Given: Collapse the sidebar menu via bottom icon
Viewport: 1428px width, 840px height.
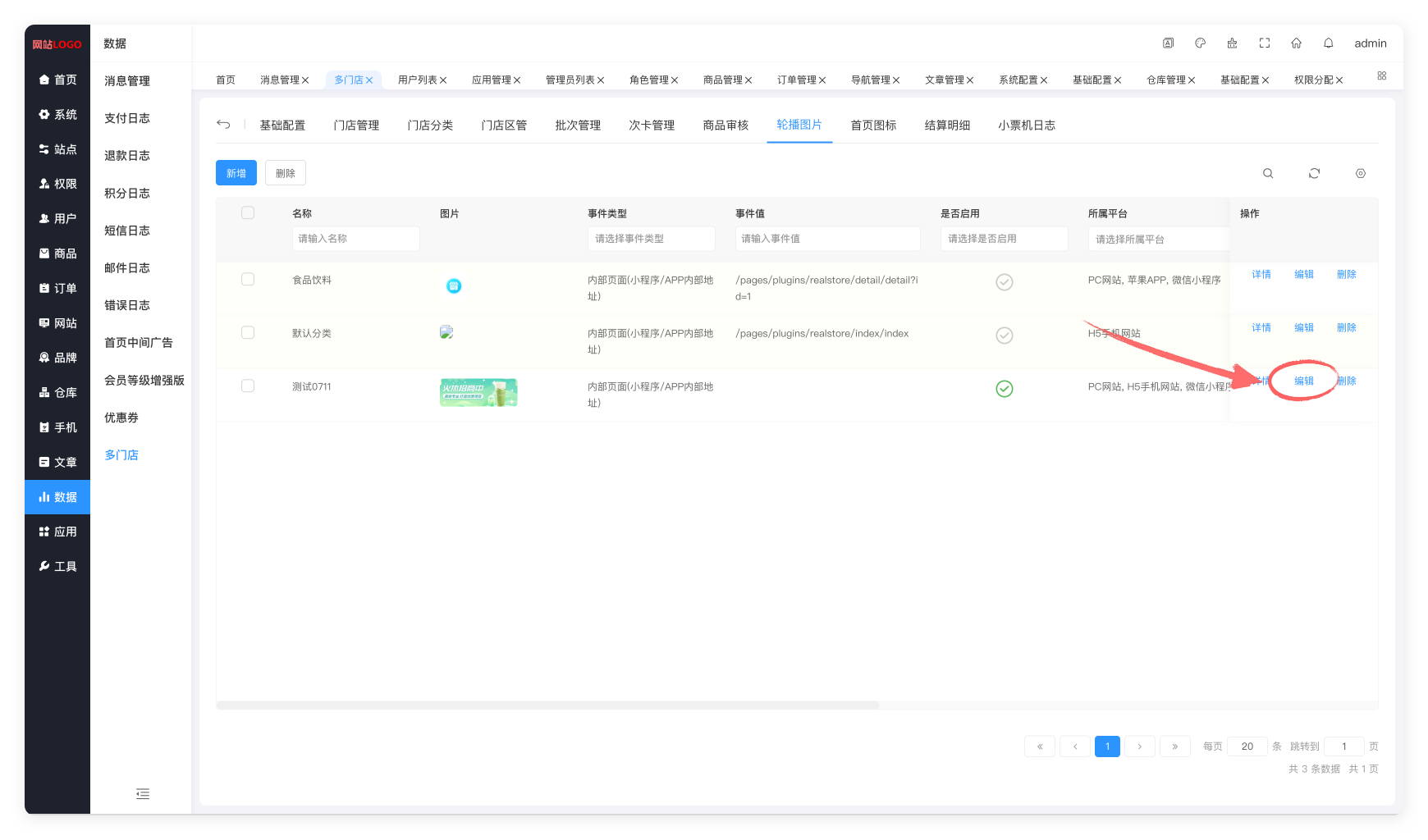Looking at the screenshot, I should 143,793.
